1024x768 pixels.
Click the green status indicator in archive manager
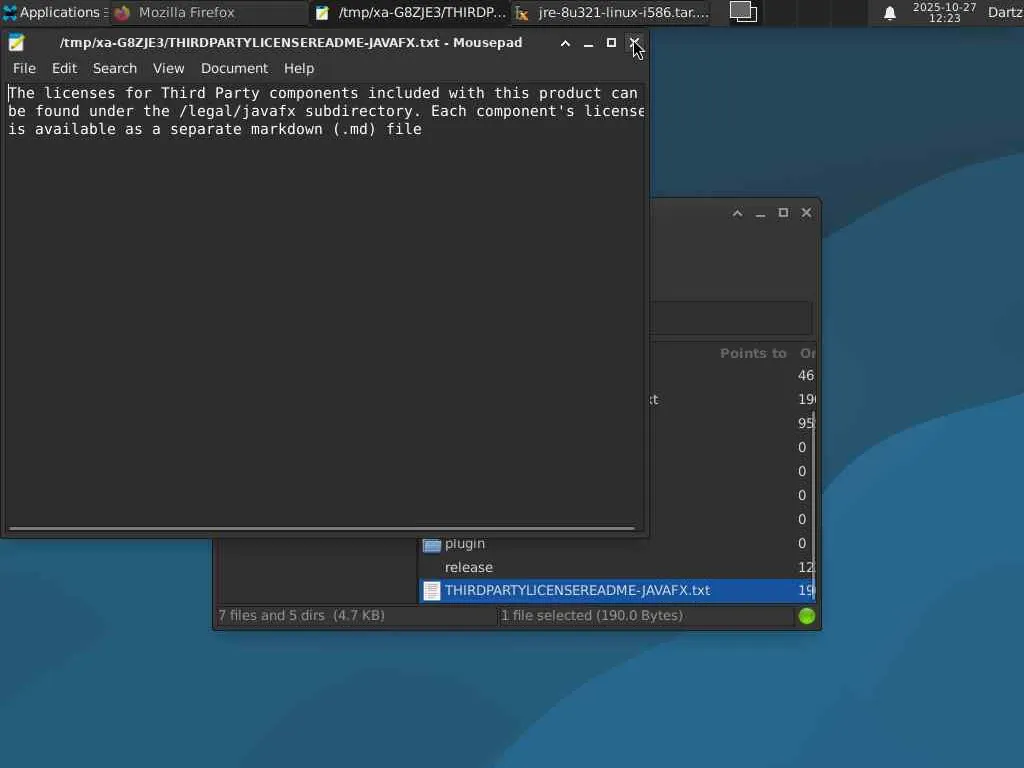807,616
